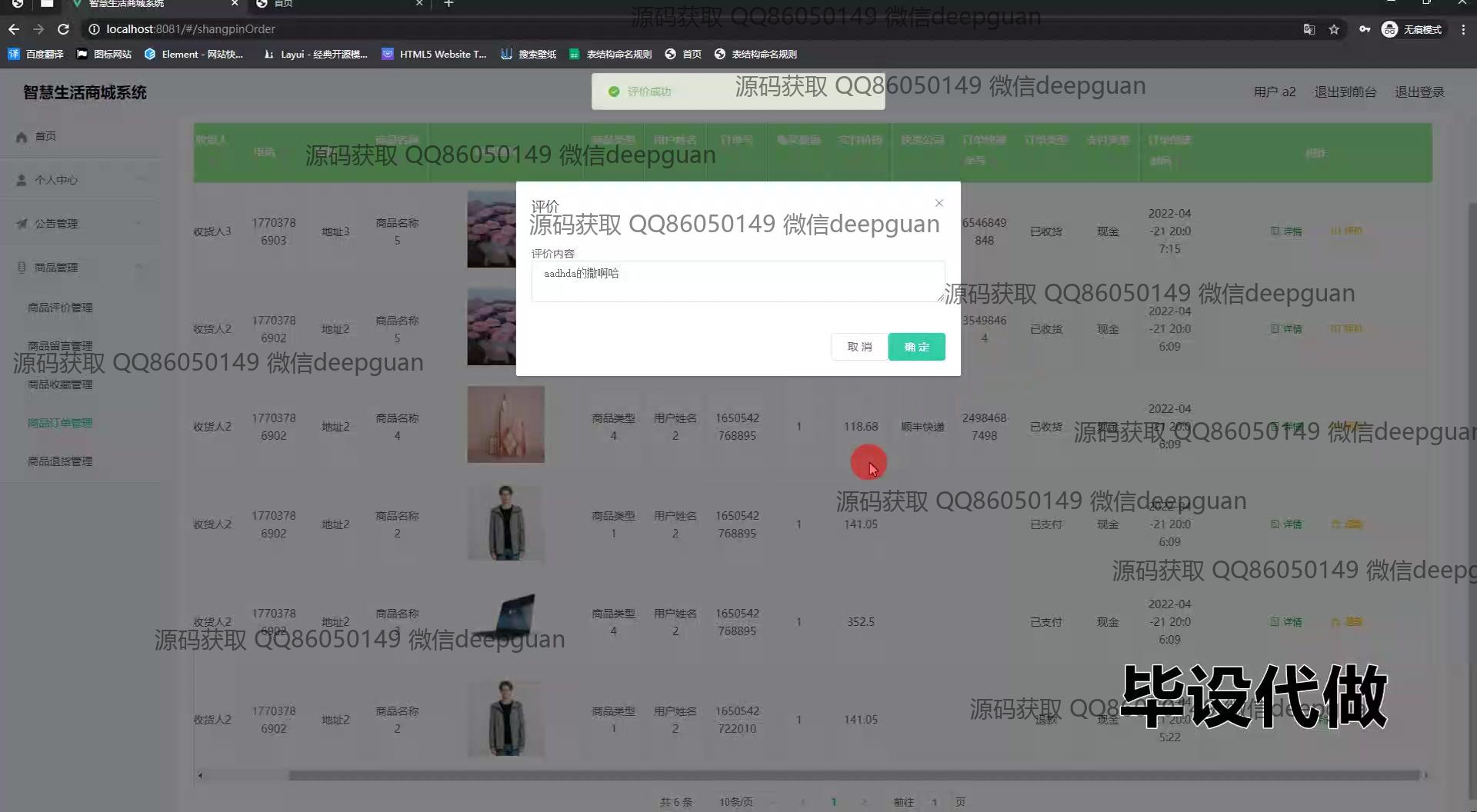Select 商品退货管理 in sidebar

[60, 461]
